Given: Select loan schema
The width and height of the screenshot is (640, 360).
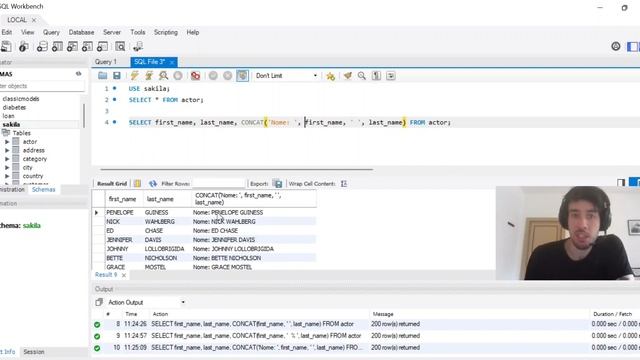Looking at the screenshot, I should tap(9, 116).
